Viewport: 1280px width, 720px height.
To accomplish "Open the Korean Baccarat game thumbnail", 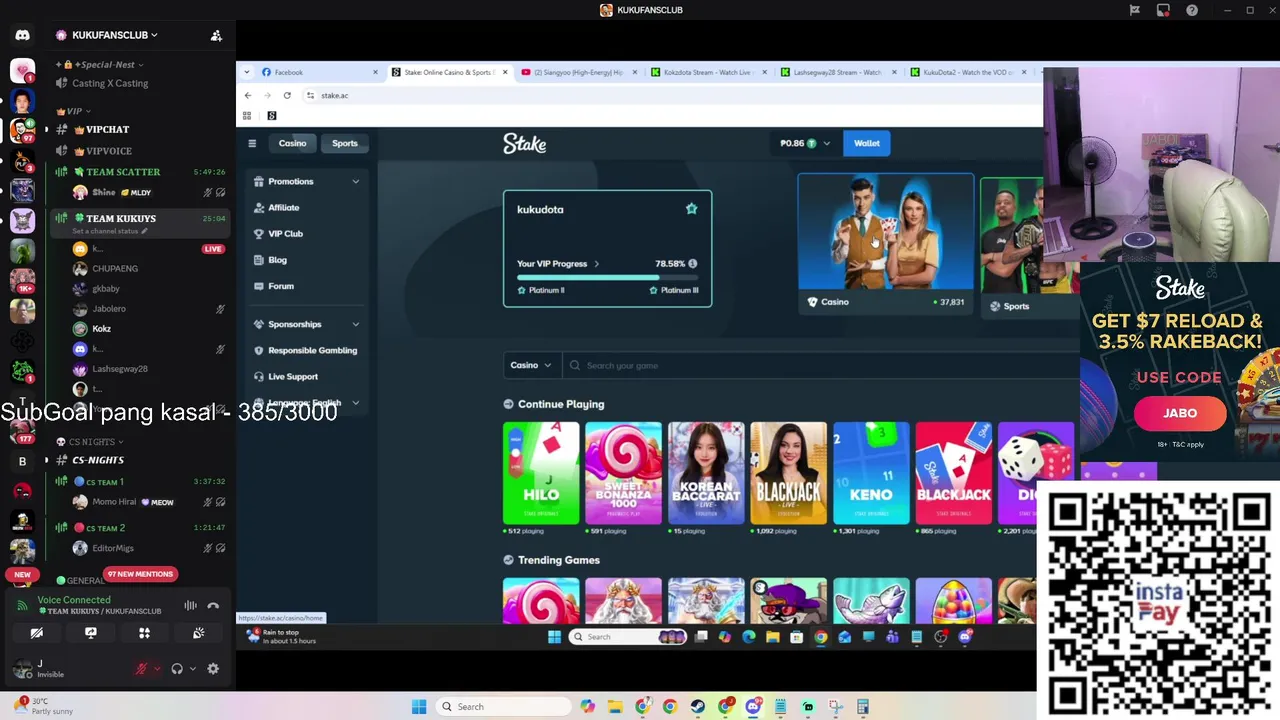I will pyautogui.click(x=706, y=473).
